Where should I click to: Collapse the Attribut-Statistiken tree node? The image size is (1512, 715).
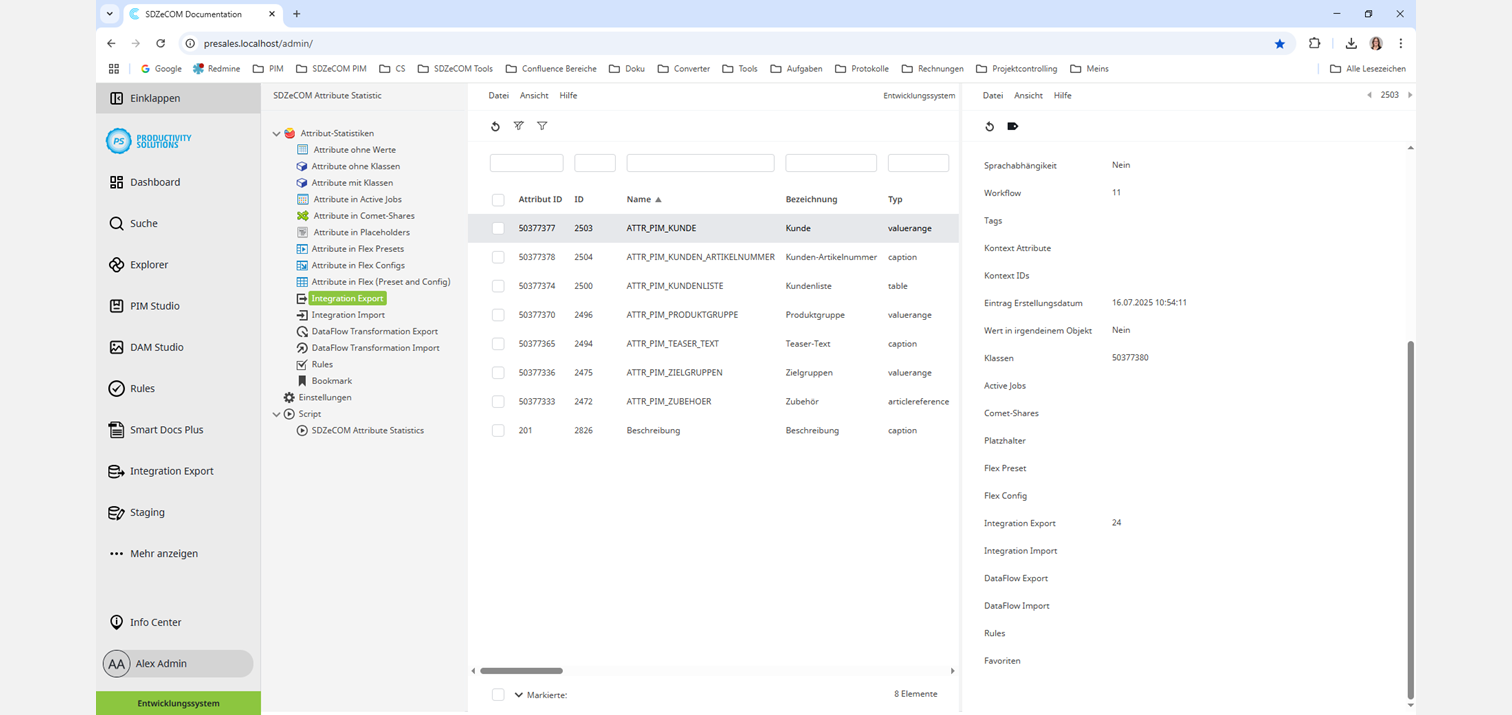pyautogui.click(x=276, y=132)
